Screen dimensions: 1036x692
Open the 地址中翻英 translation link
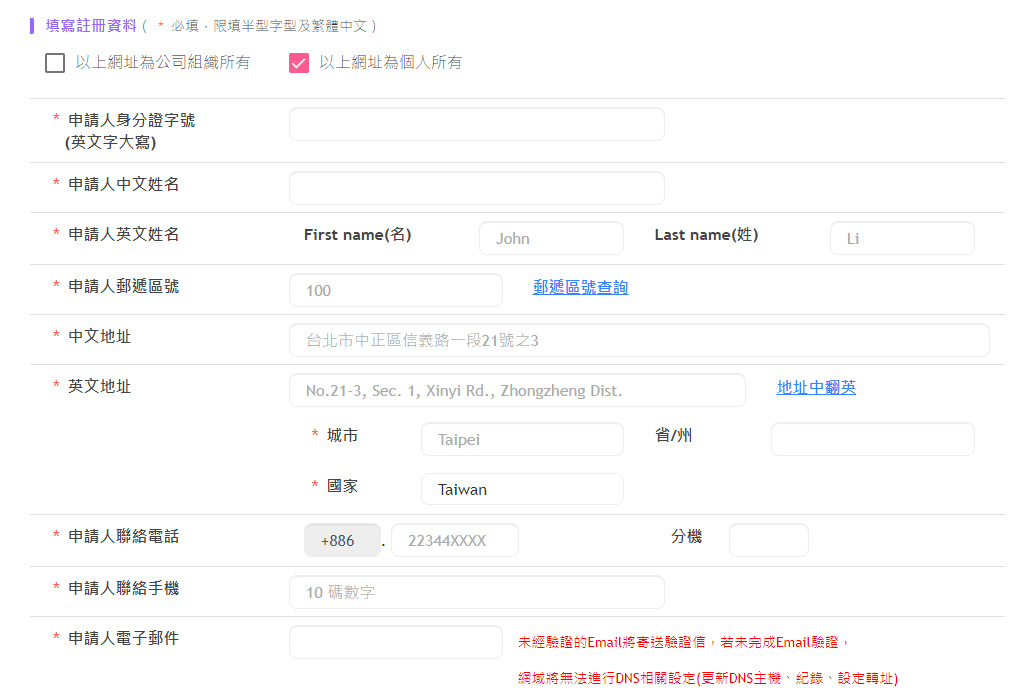point(816,388)
